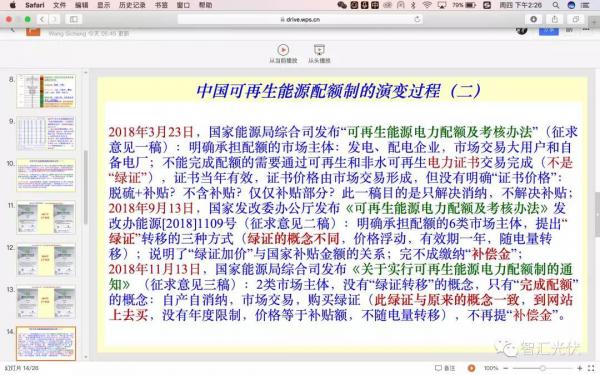Show Safari downloads icon
600x375 pixels.
533,19
